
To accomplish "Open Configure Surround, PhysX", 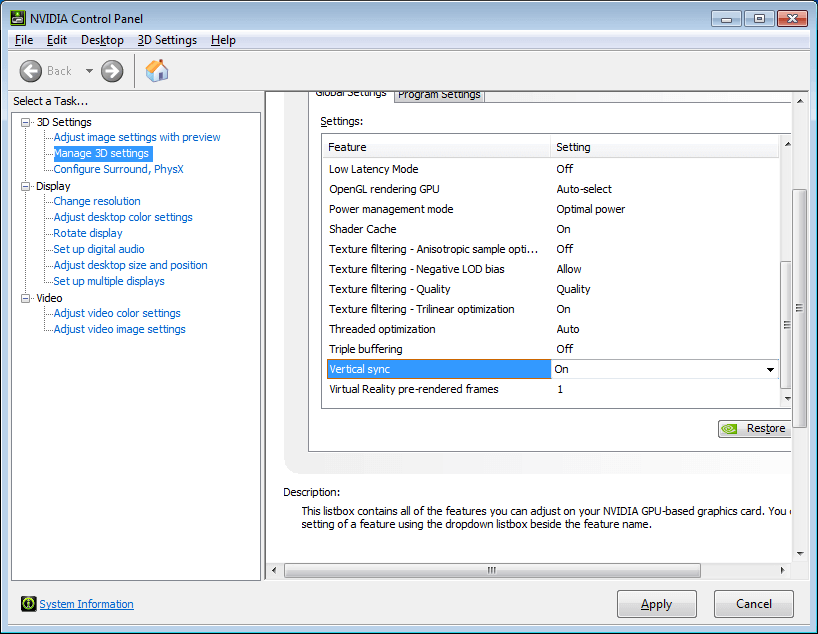I will [x=118, y=169].
